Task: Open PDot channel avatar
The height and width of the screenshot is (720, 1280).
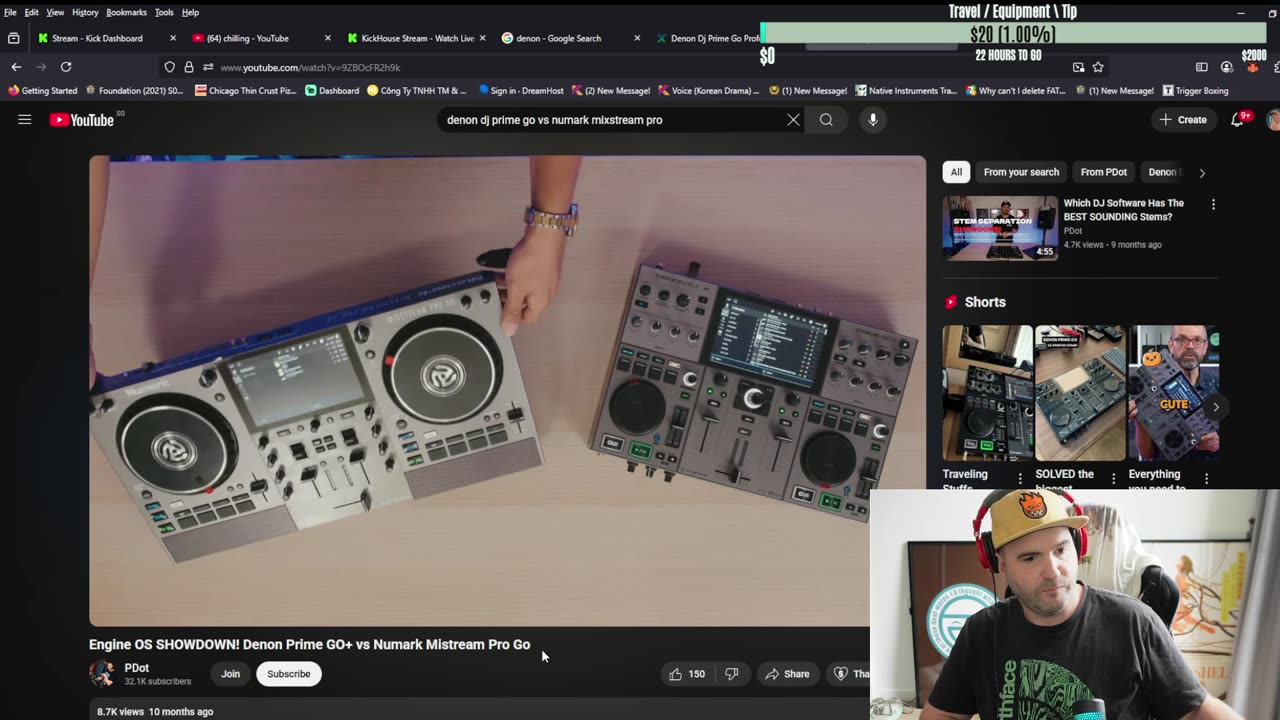Action: [102, 674]
